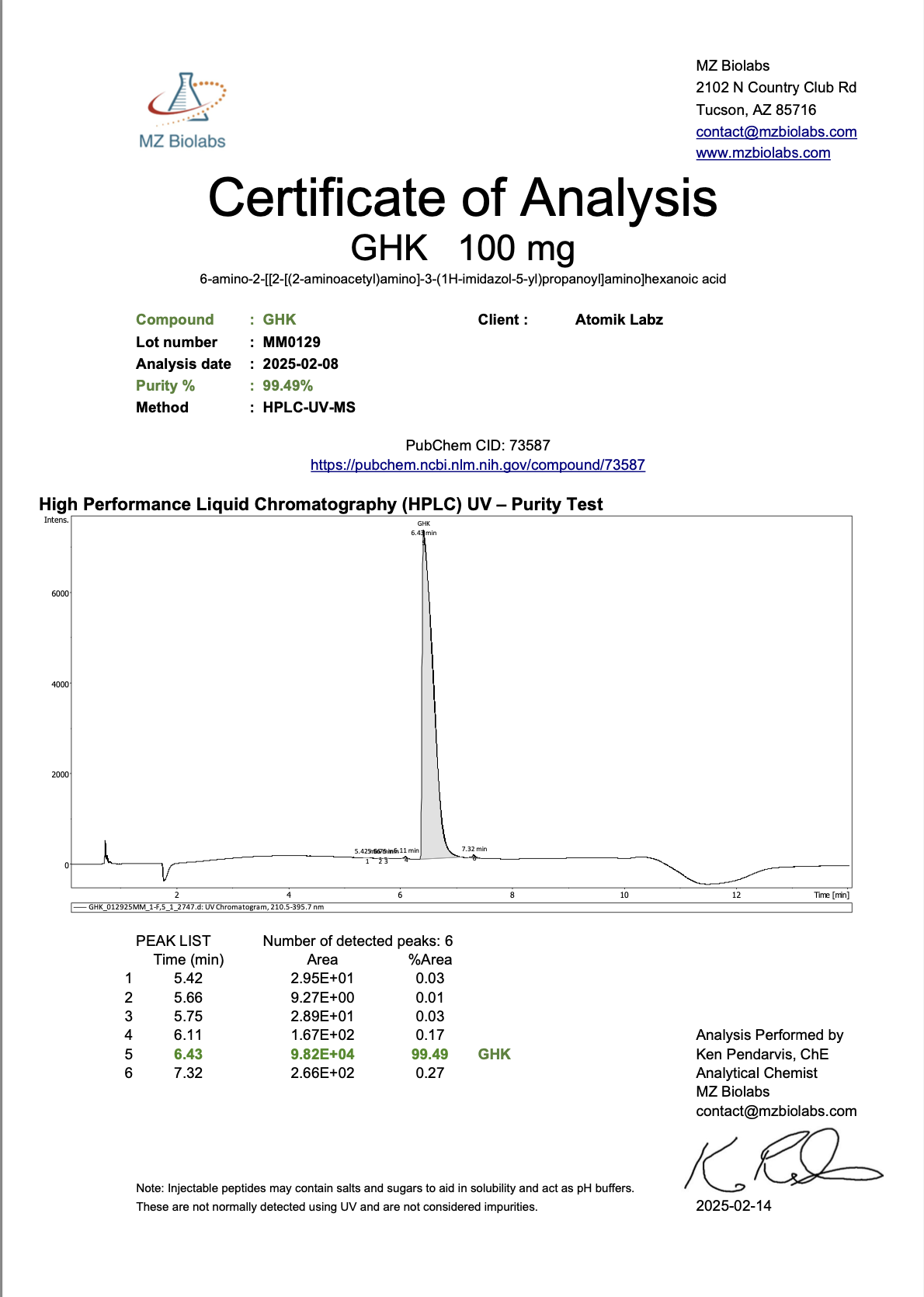Select the "Time (min)" column header
Viewport: 924px width, 1297px height.
point(189,959)
